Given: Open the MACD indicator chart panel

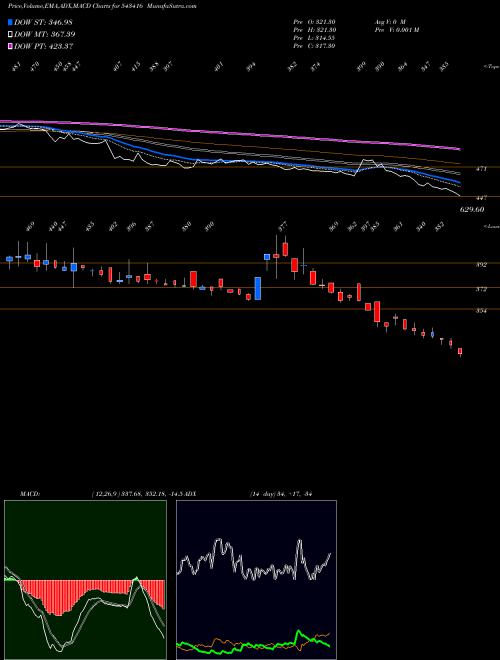Looking at the screenshot, I should 85,580.
